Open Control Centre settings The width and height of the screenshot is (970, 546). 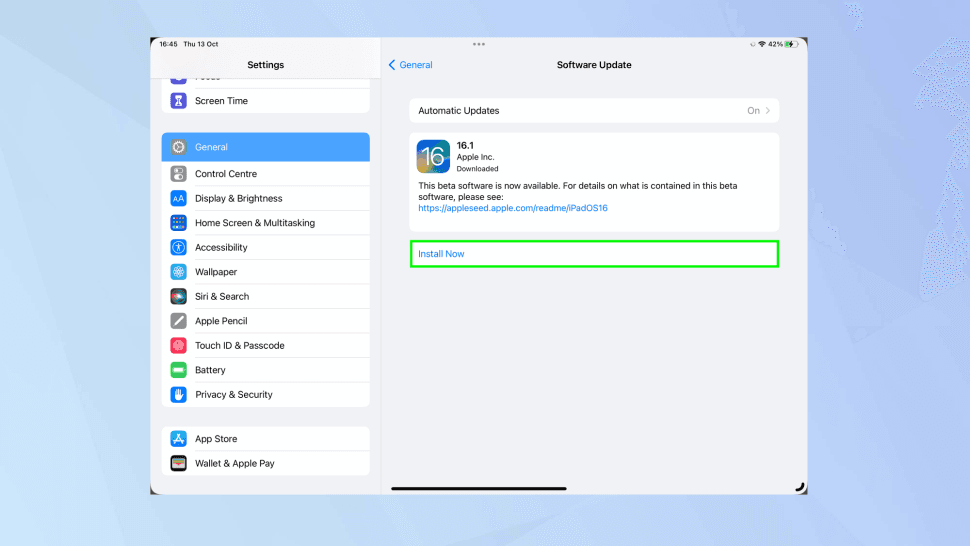pos(265,174)
